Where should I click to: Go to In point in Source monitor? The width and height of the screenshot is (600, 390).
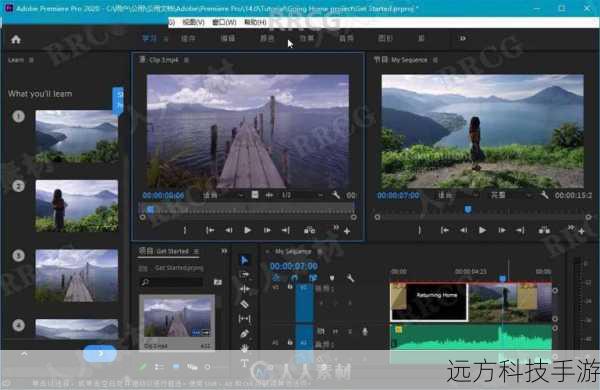tap(210, 230)
